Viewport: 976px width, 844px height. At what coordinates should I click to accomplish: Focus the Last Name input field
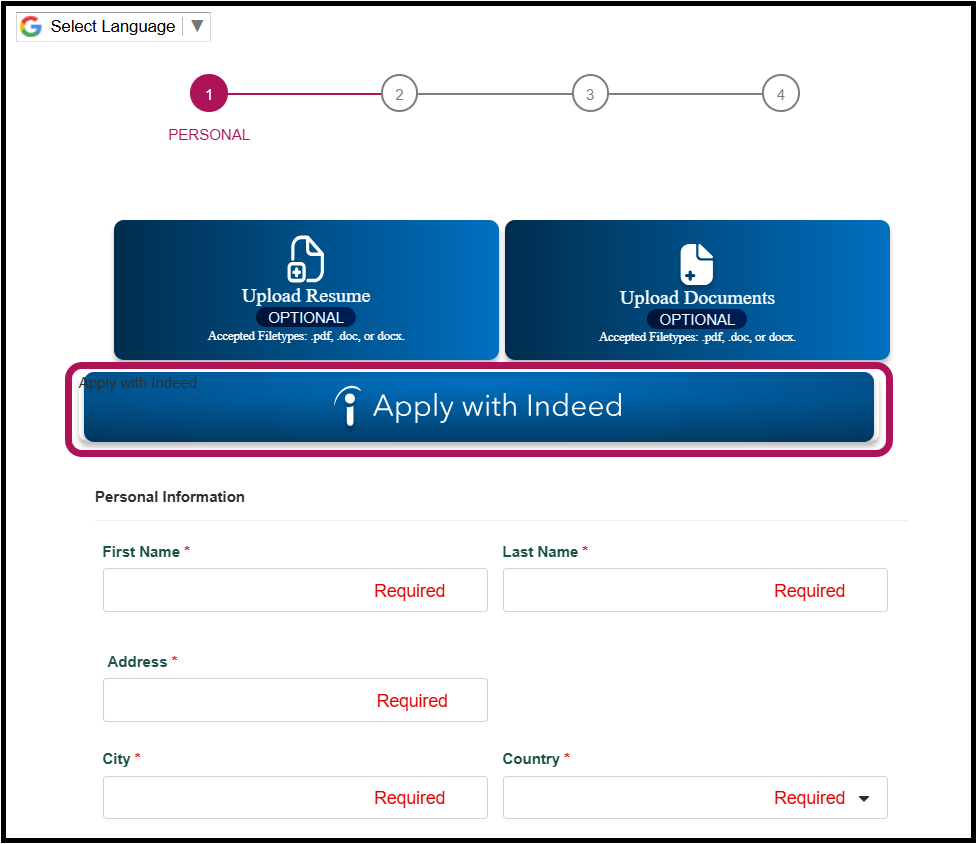click(x=695, y=590)
